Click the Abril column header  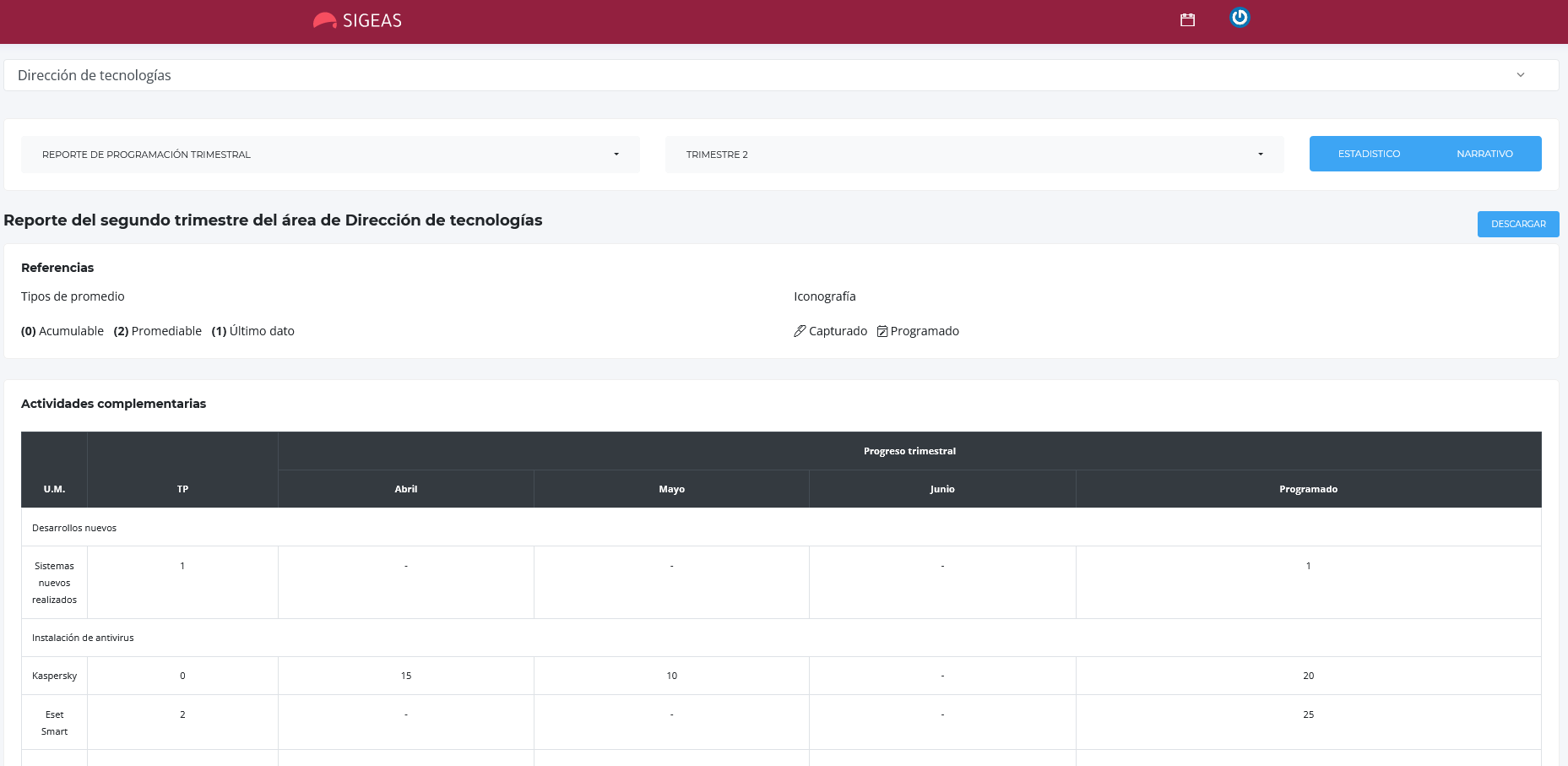(x=406, y=489)
